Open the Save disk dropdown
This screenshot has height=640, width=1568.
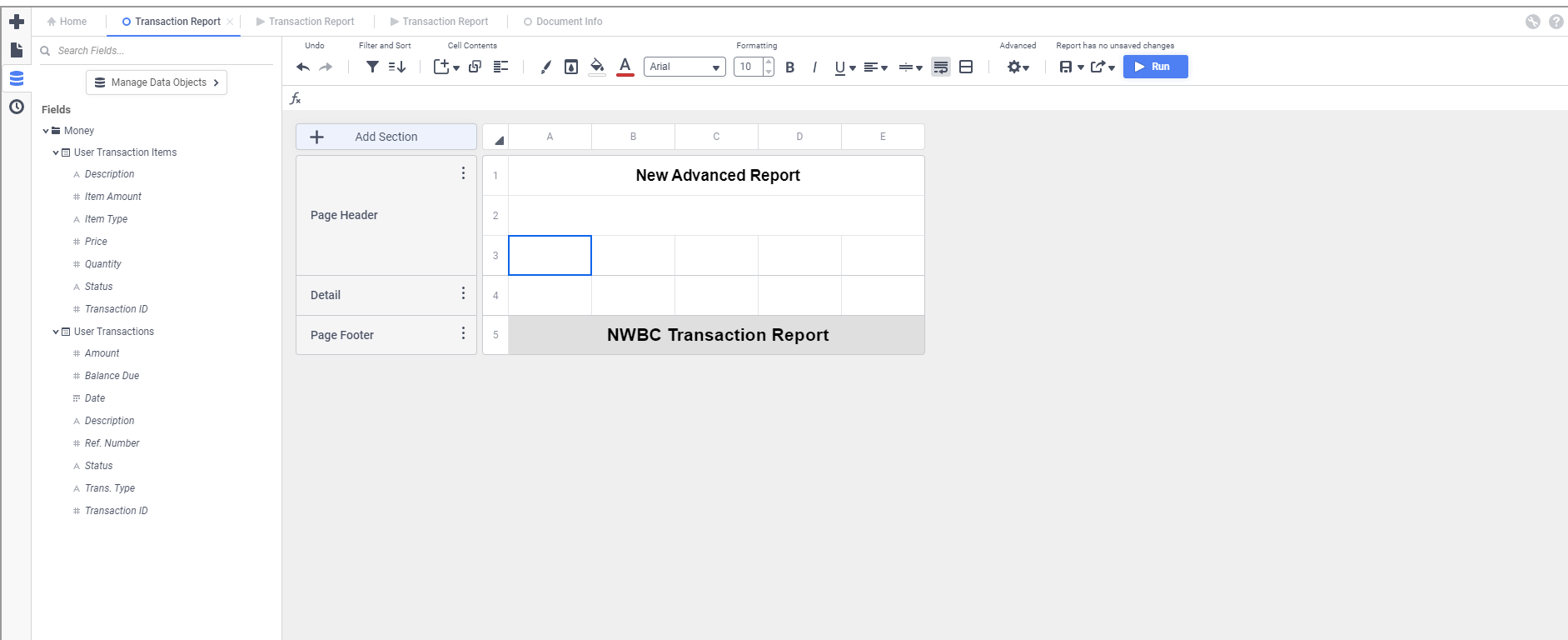tap(1072, 67)
